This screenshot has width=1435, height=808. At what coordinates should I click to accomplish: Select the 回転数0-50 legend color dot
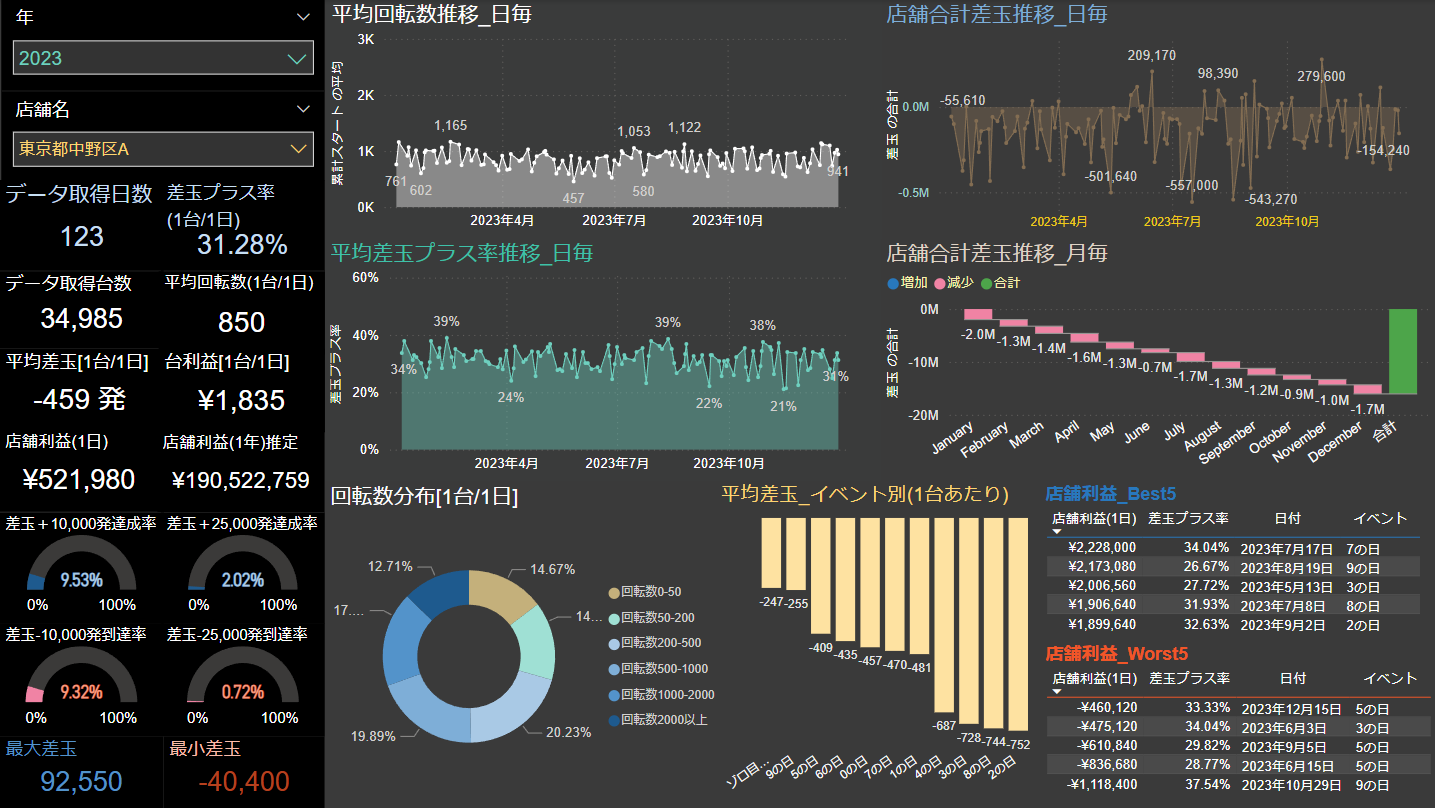(x=613, y=592)
